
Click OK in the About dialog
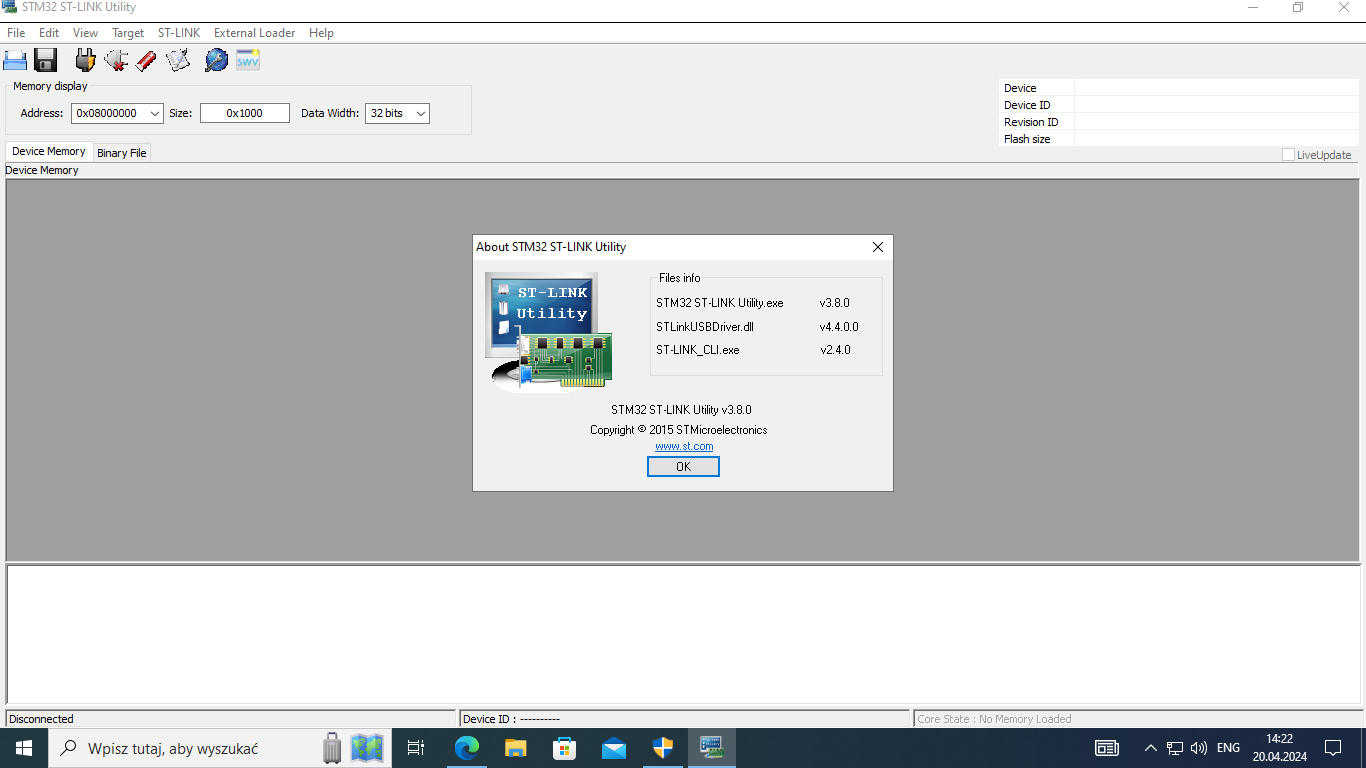tap(683, 467)
